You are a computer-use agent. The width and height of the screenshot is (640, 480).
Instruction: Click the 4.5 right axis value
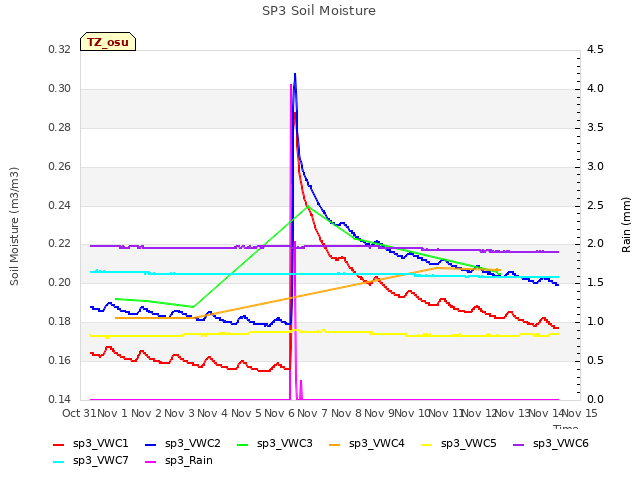(x=595, y=50)
